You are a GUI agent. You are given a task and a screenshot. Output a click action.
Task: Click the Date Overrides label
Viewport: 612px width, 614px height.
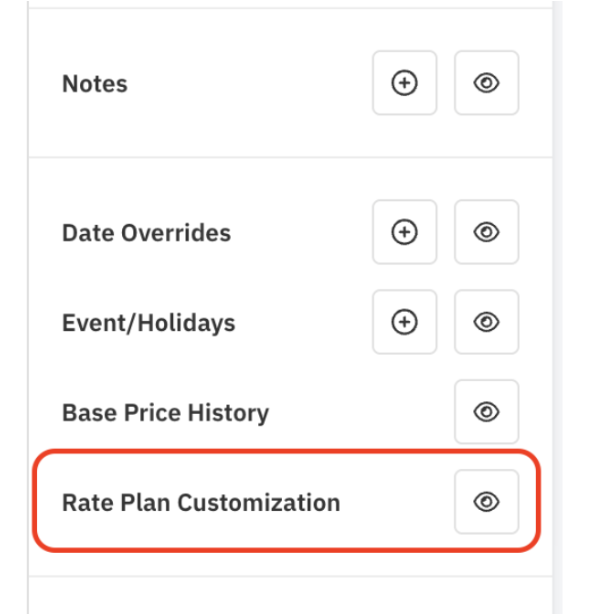146,233
